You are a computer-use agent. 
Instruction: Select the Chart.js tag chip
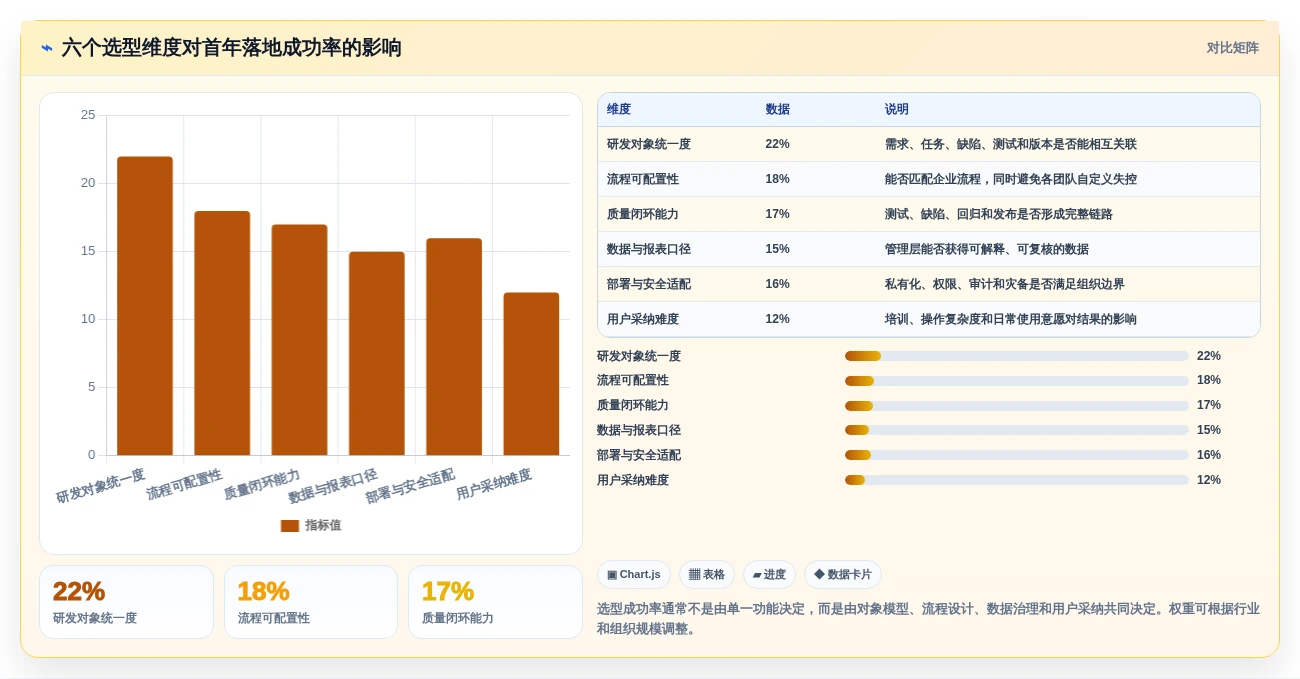pos(634,574)
